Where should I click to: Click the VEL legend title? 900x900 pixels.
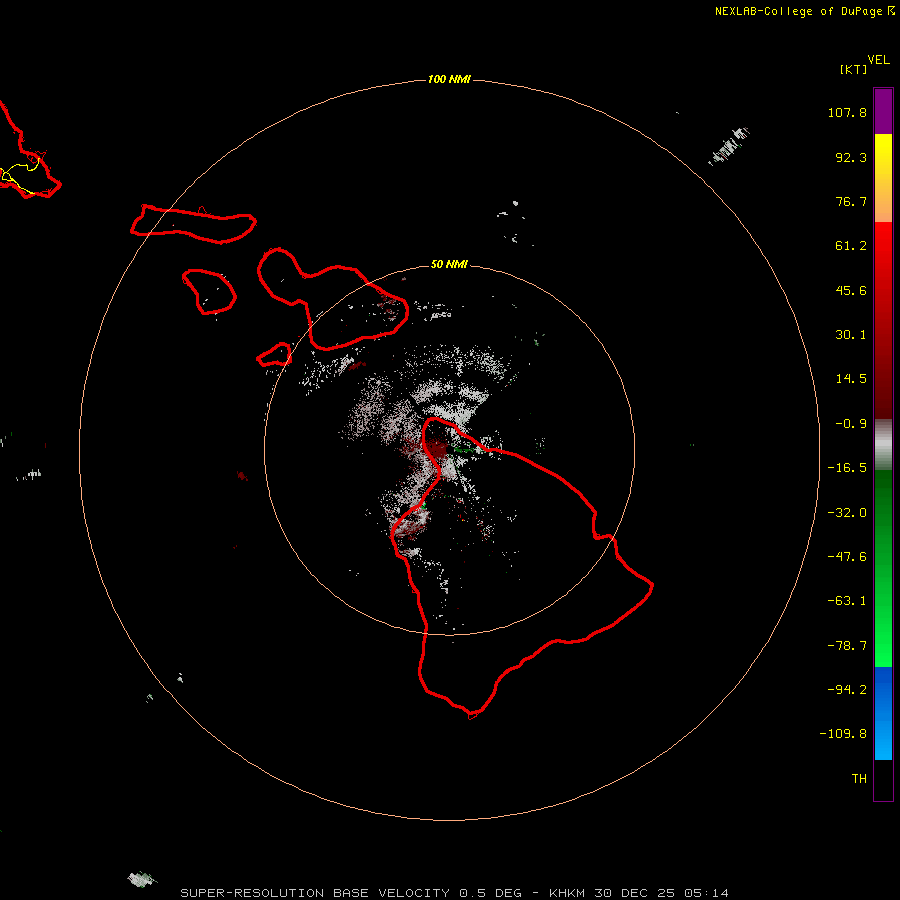tap(878, 60)
